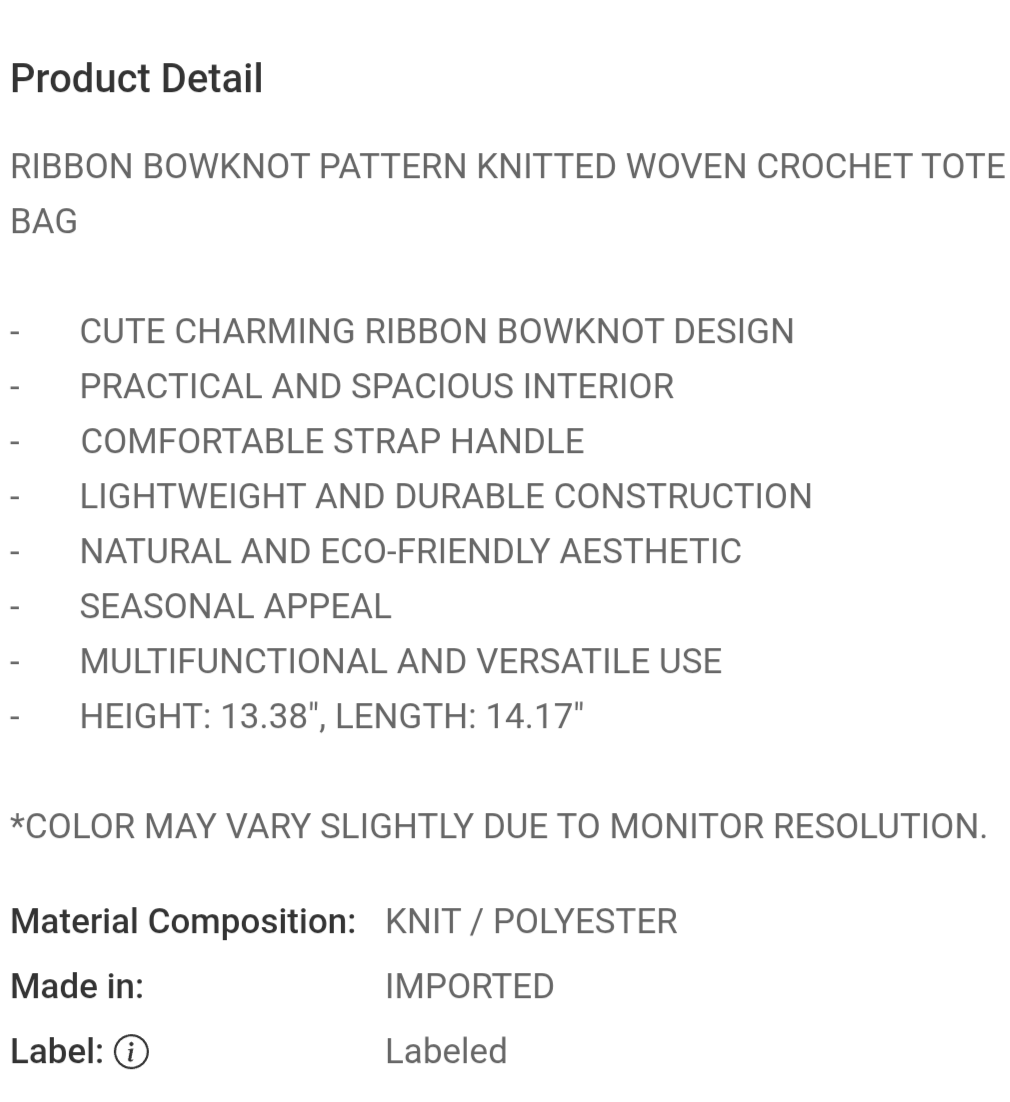Tap LIGHTWEIGHT AND DURABLE CONSTRUCTION text
The width and height of the screenshot is (1010, 1102).
pyautogui.click(x=445, y=496)
